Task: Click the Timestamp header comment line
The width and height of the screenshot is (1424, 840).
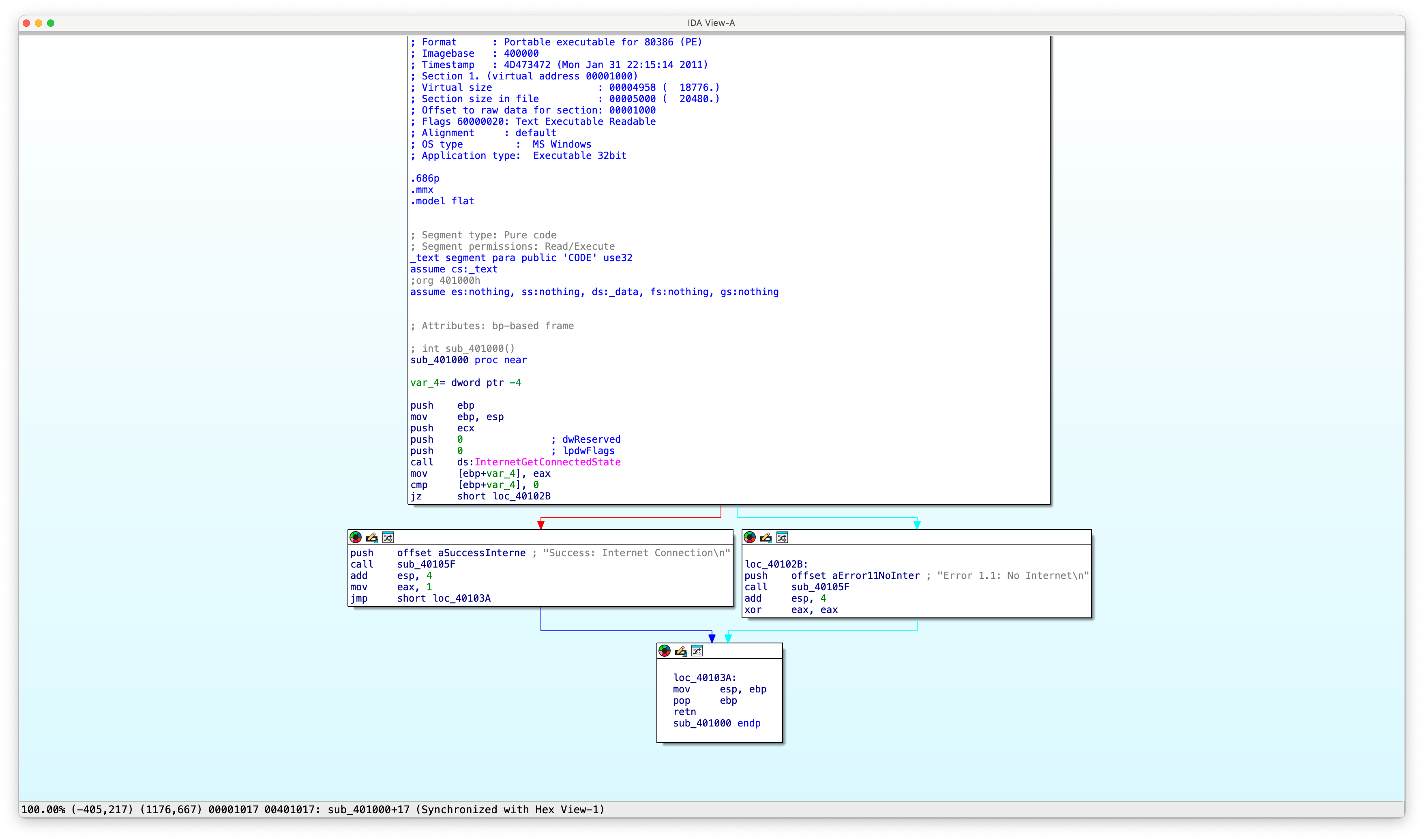Action: click(x=559, y=64)
